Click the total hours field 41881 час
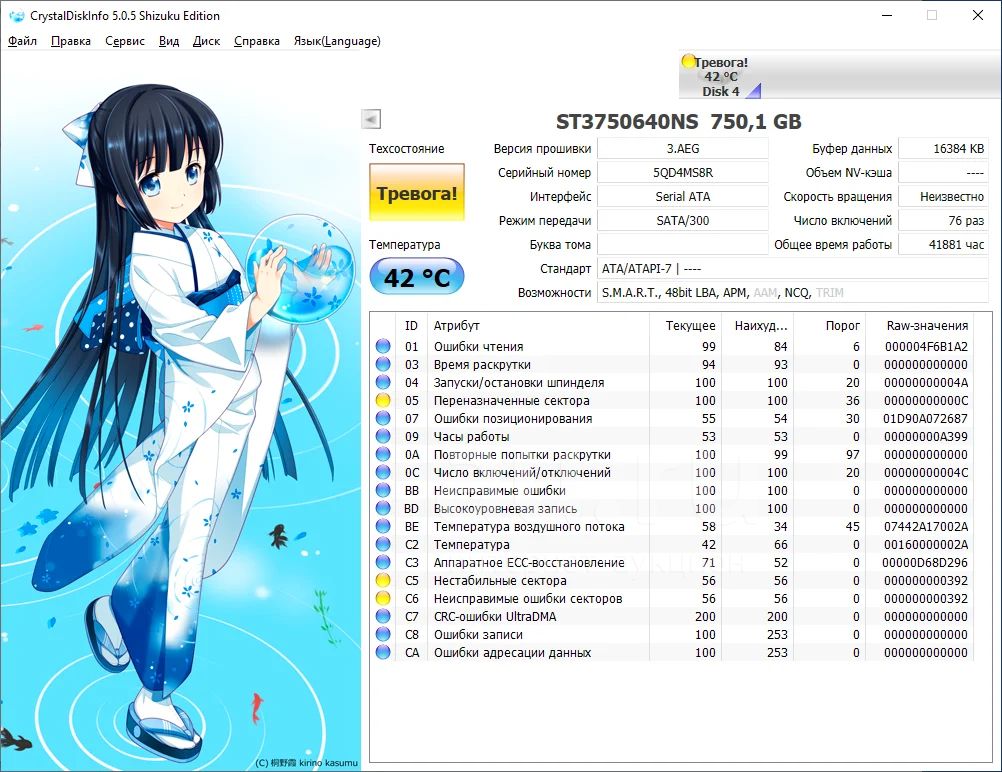Viewport: 1002px width, 772px height. click(x=943, y=244)
